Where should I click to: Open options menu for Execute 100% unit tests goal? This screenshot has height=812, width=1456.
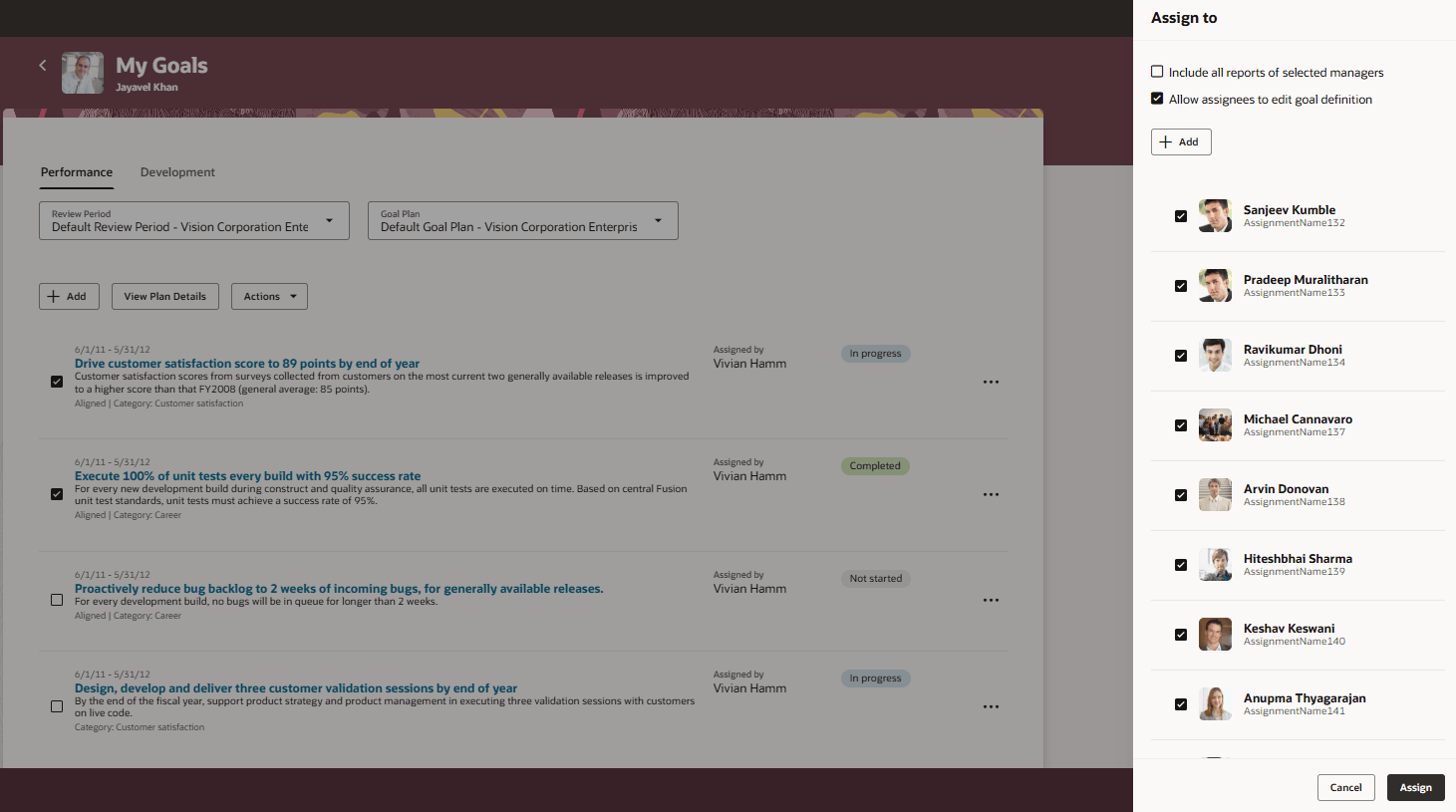[x=991, y=495]
